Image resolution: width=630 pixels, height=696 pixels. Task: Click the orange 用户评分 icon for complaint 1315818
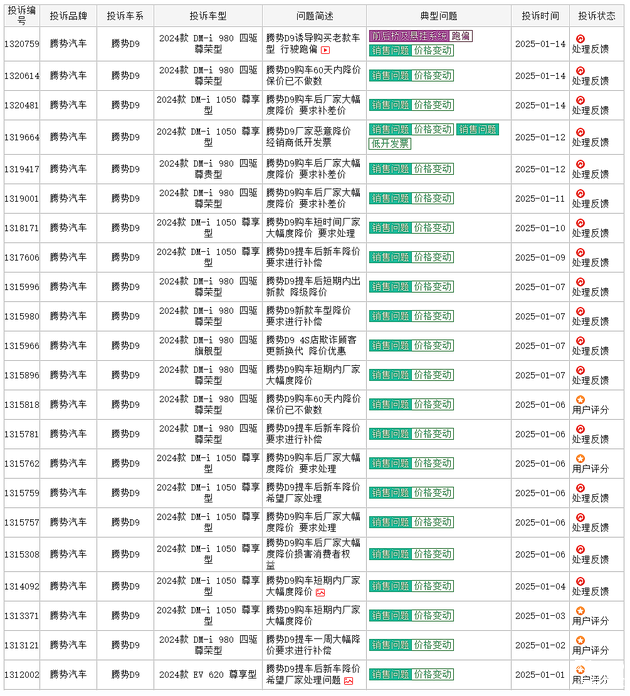[580, 400]
